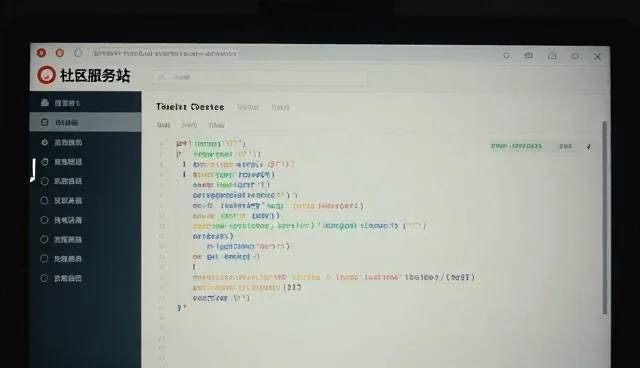Click the bold page heading above the code
The image size is (640, 368).
point(190,107)
